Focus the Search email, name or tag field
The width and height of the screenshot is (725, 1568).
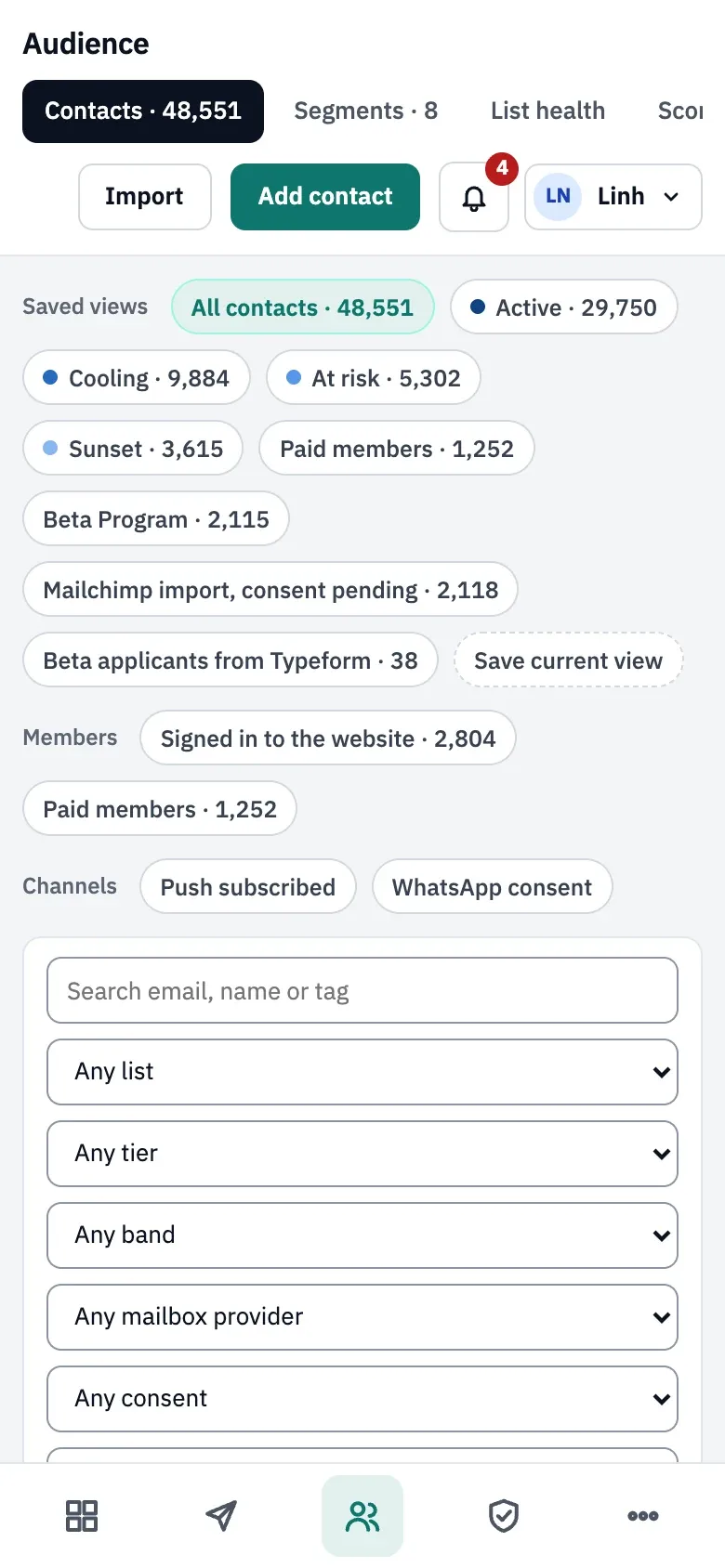point(362,990)
